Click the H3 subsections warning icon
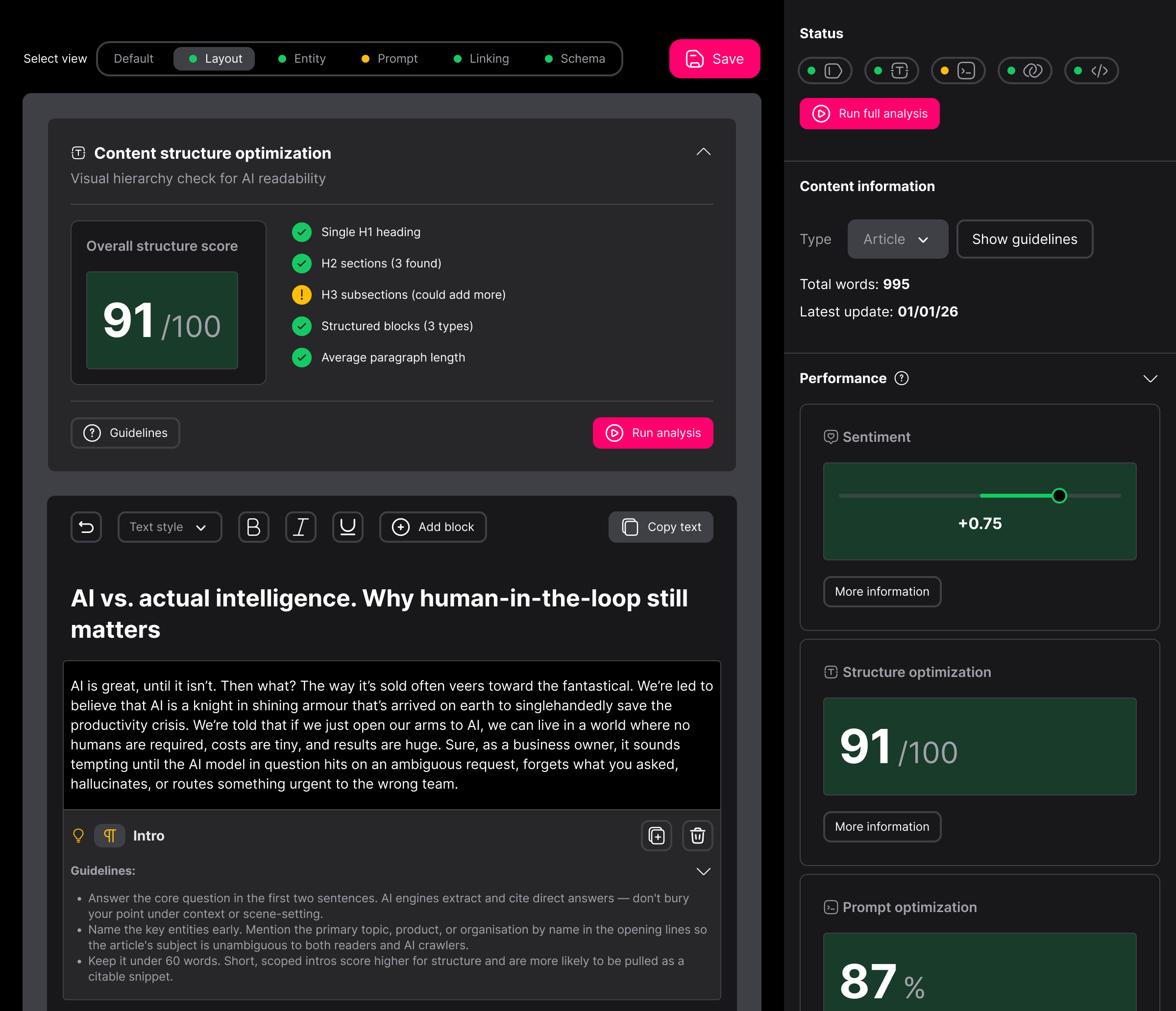Viewport: 1176px width, 1011px height. (302, 295)
